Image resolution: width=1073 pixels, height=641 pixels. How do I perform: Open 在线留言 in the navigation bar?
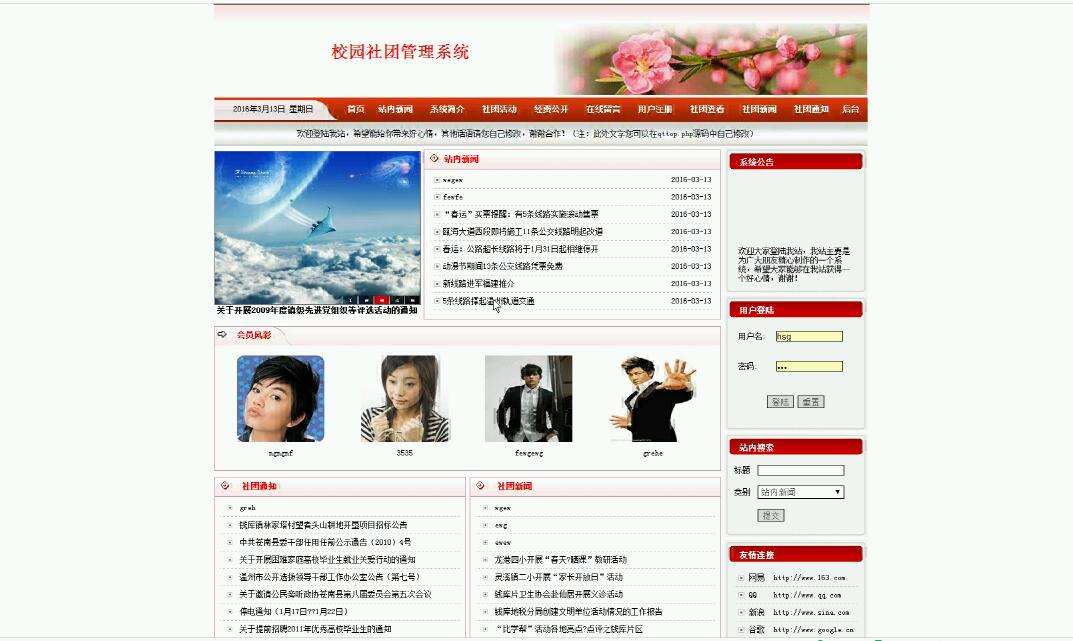(603, 109)
